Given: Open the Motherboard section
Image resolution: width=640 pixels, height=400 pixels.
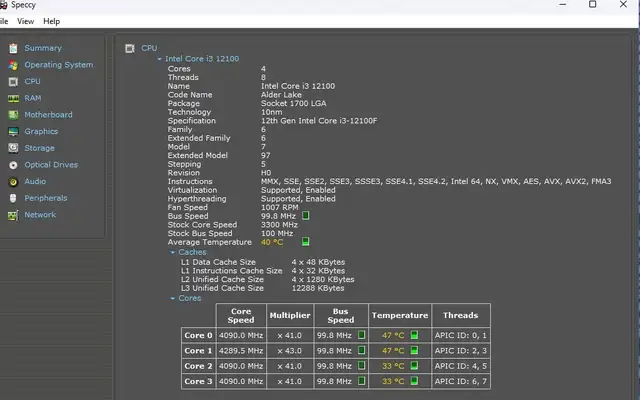Looking at the screenshot, I should [48, 115].
